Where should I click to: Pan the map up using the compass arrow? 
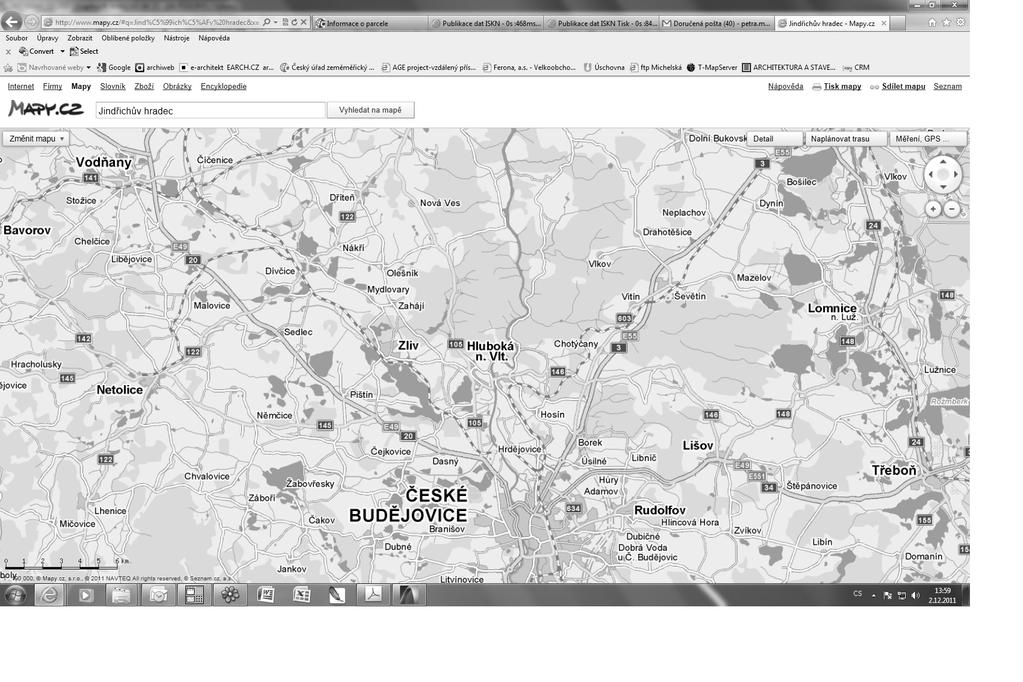click(x=943, y=162)
